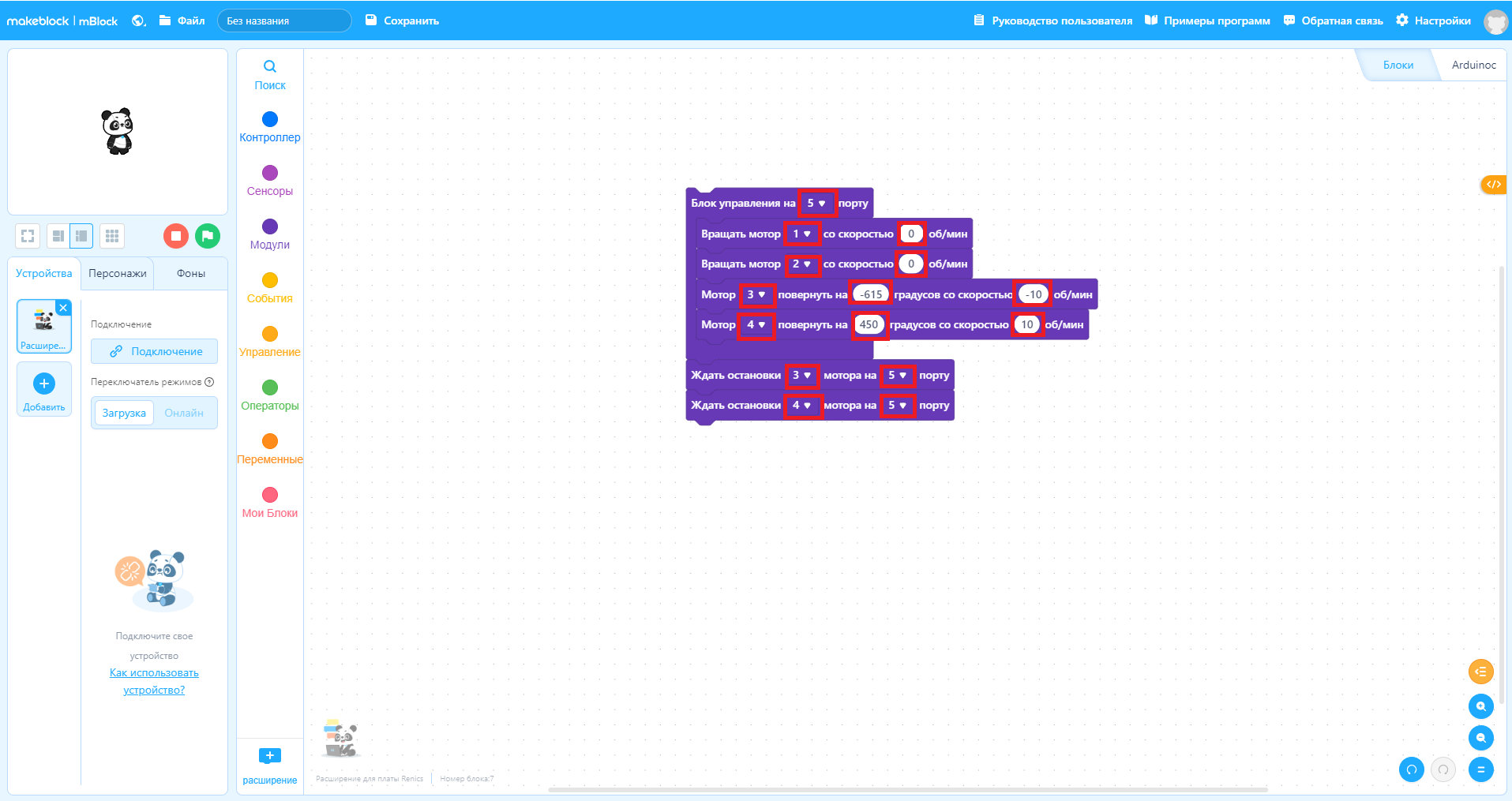This screenshot has height=801, width=1512.
Task: Click speed field of motor 2 block
Action: 911,264
